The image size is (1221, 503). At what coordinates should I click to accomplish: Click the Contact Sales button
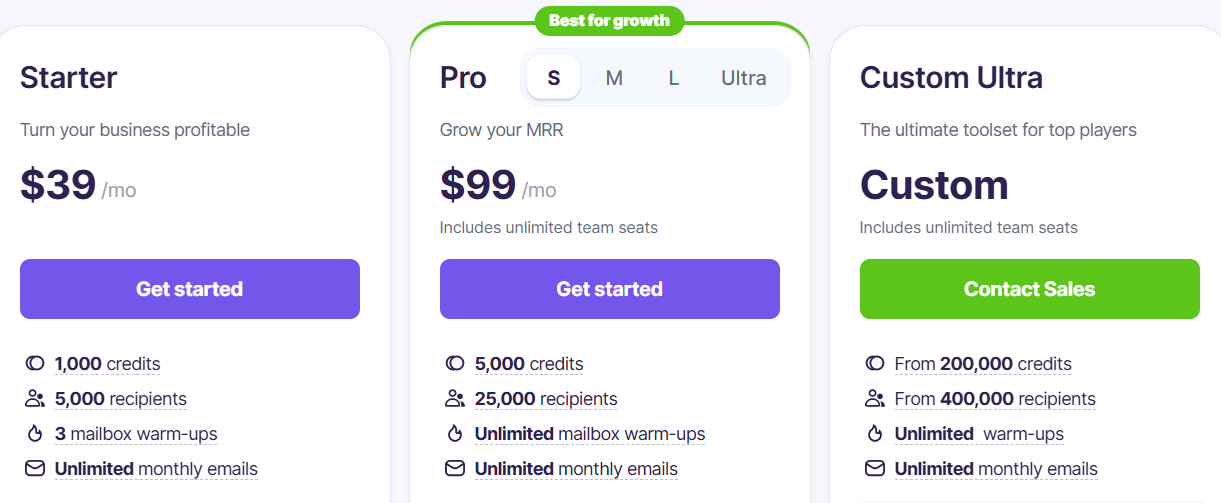(1029, 289)
